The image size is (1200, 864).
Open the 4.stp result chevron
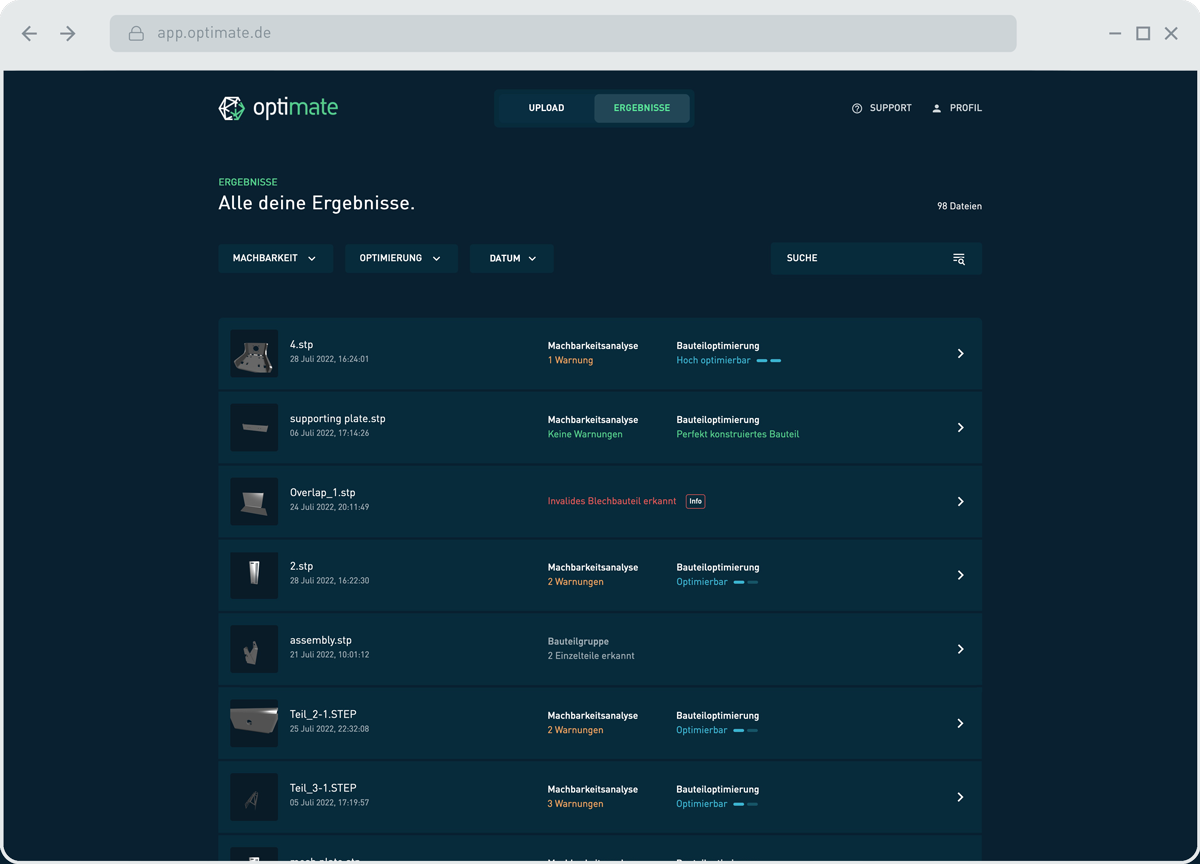click(960, 354)
